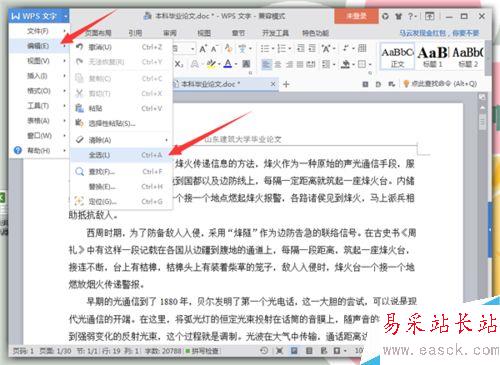Toggle the subscript X₂ button

pyautogui.click(x=179, y=64)
